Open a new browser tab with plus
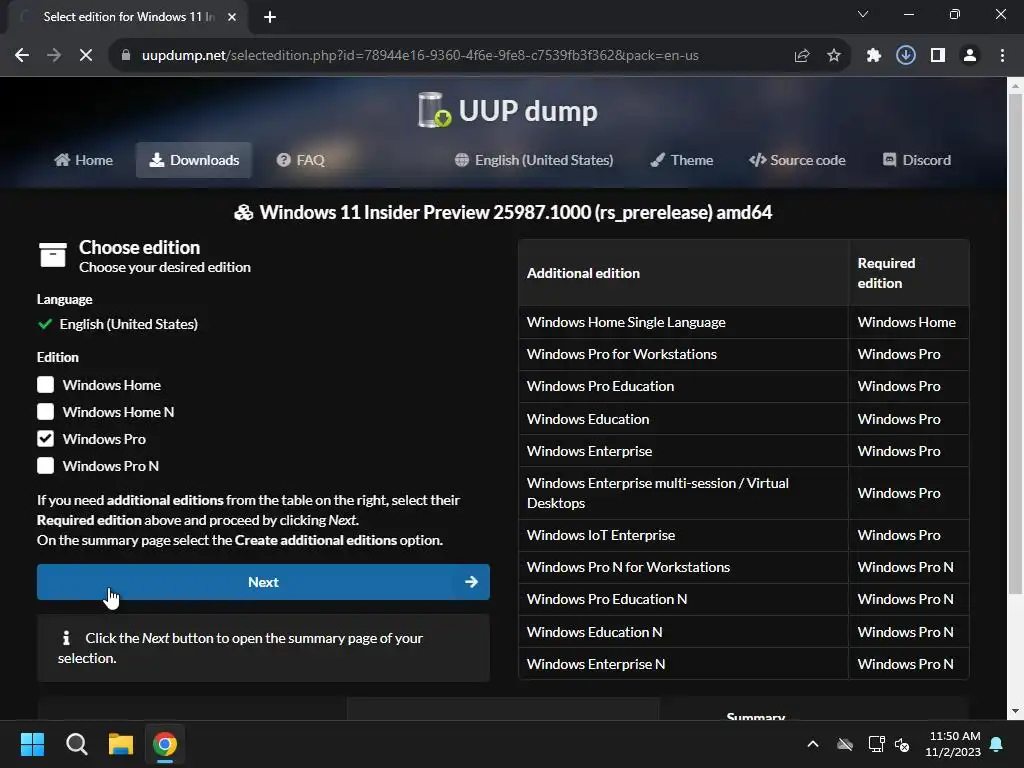1024x768 pixels. (270, 17)
